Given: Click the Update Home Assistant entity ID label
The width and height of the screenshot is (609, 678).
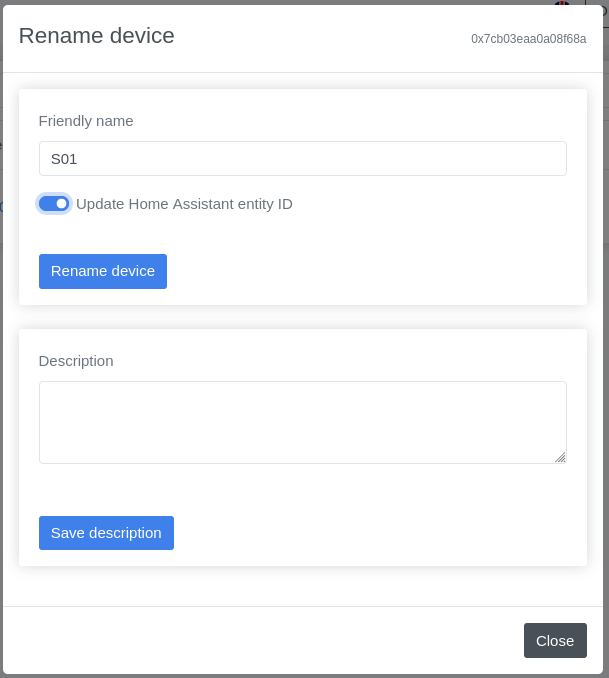Looking at the screenshot, I should point(184,204).
